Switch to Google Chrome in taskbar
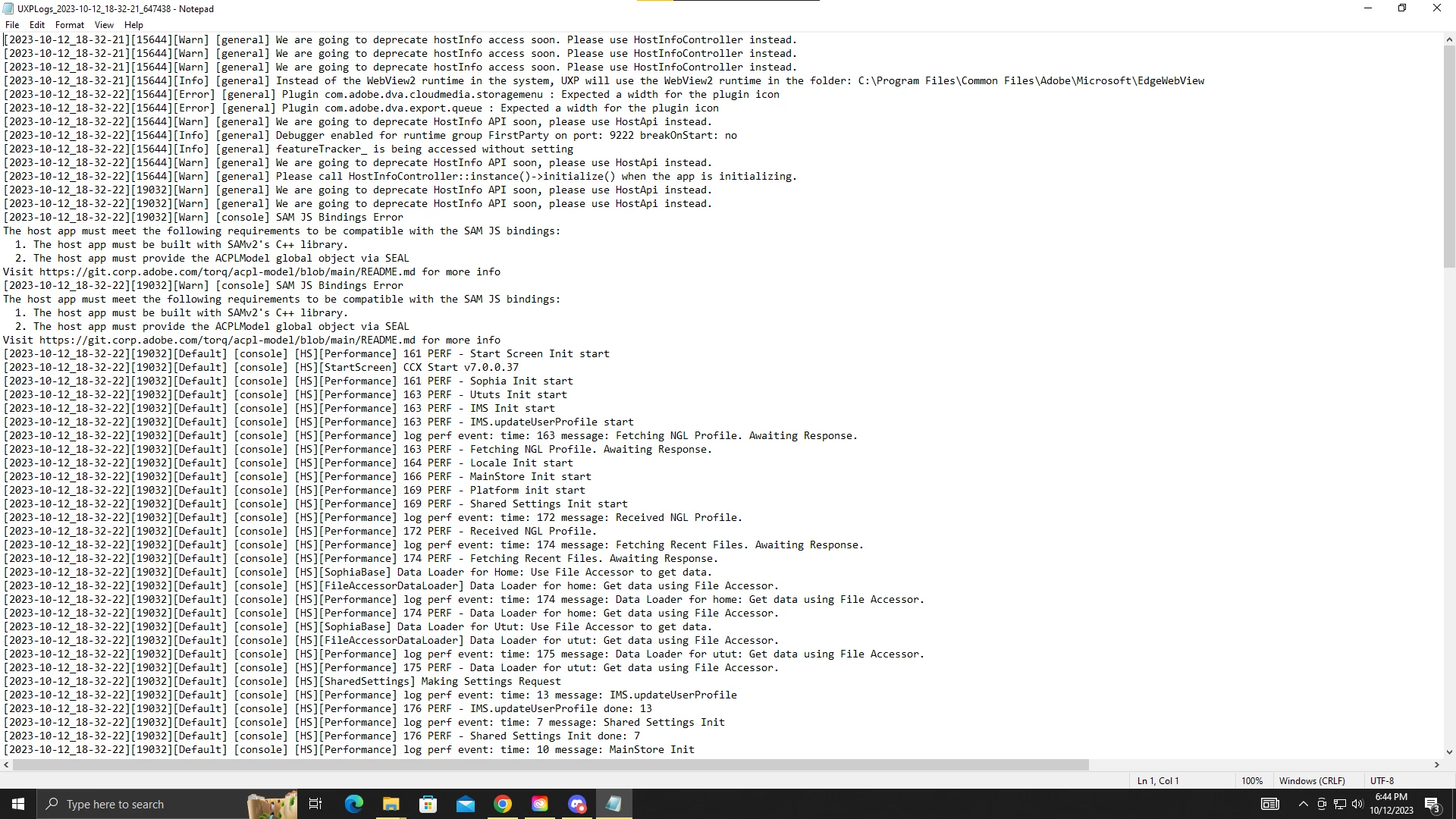The width and height of the screenshot is (1456, 819). point(502,804)
